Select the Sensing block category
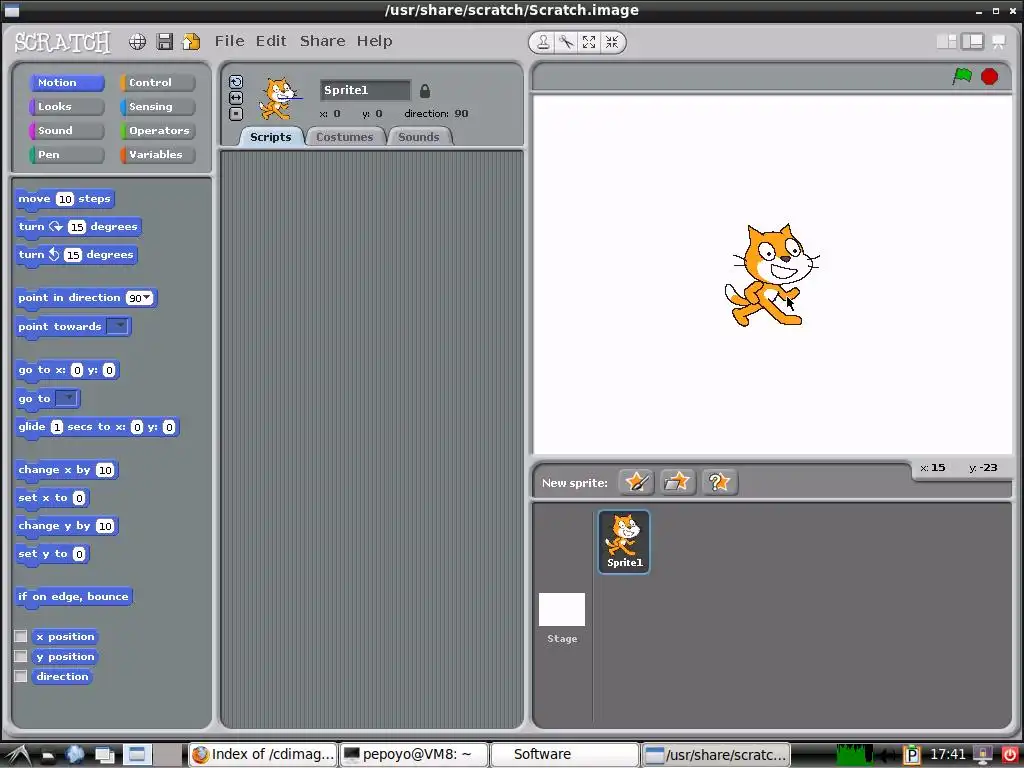1024x768 pixels. [158, 106]
